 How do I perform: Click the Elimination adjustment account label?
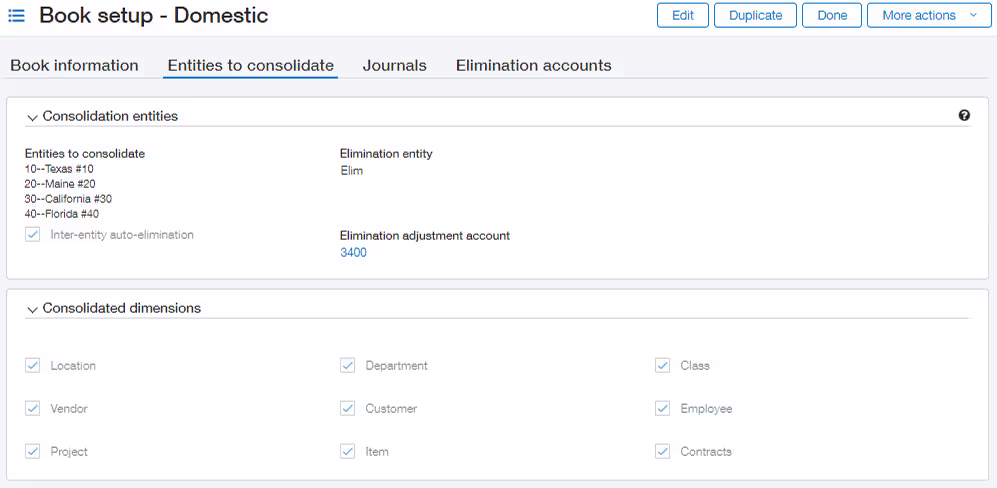tap(425, 235)
